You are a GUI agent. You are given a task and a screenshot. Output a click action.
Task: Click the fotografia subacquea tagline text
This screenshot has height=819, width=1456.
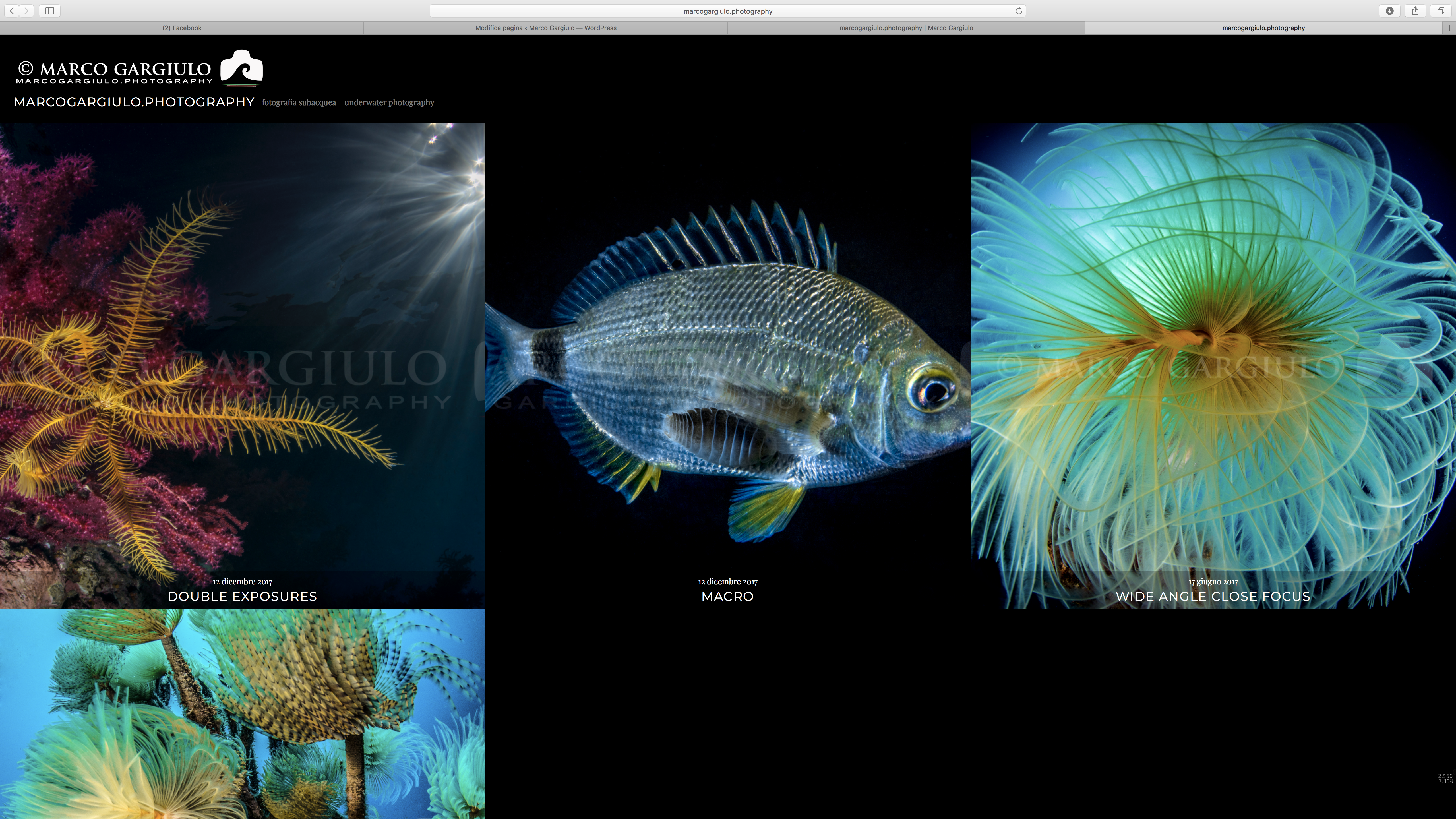point(348,102)
